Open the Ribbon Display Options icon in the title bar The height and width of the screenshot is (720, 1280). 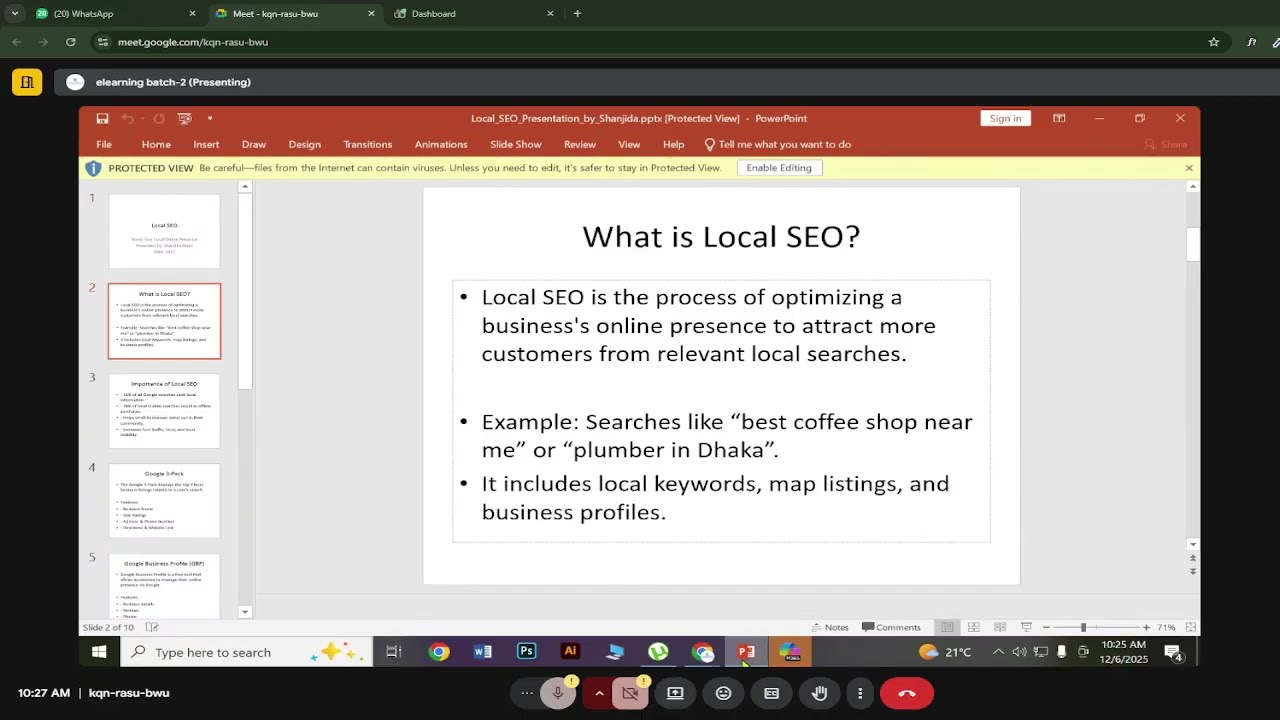(1059, 118)
